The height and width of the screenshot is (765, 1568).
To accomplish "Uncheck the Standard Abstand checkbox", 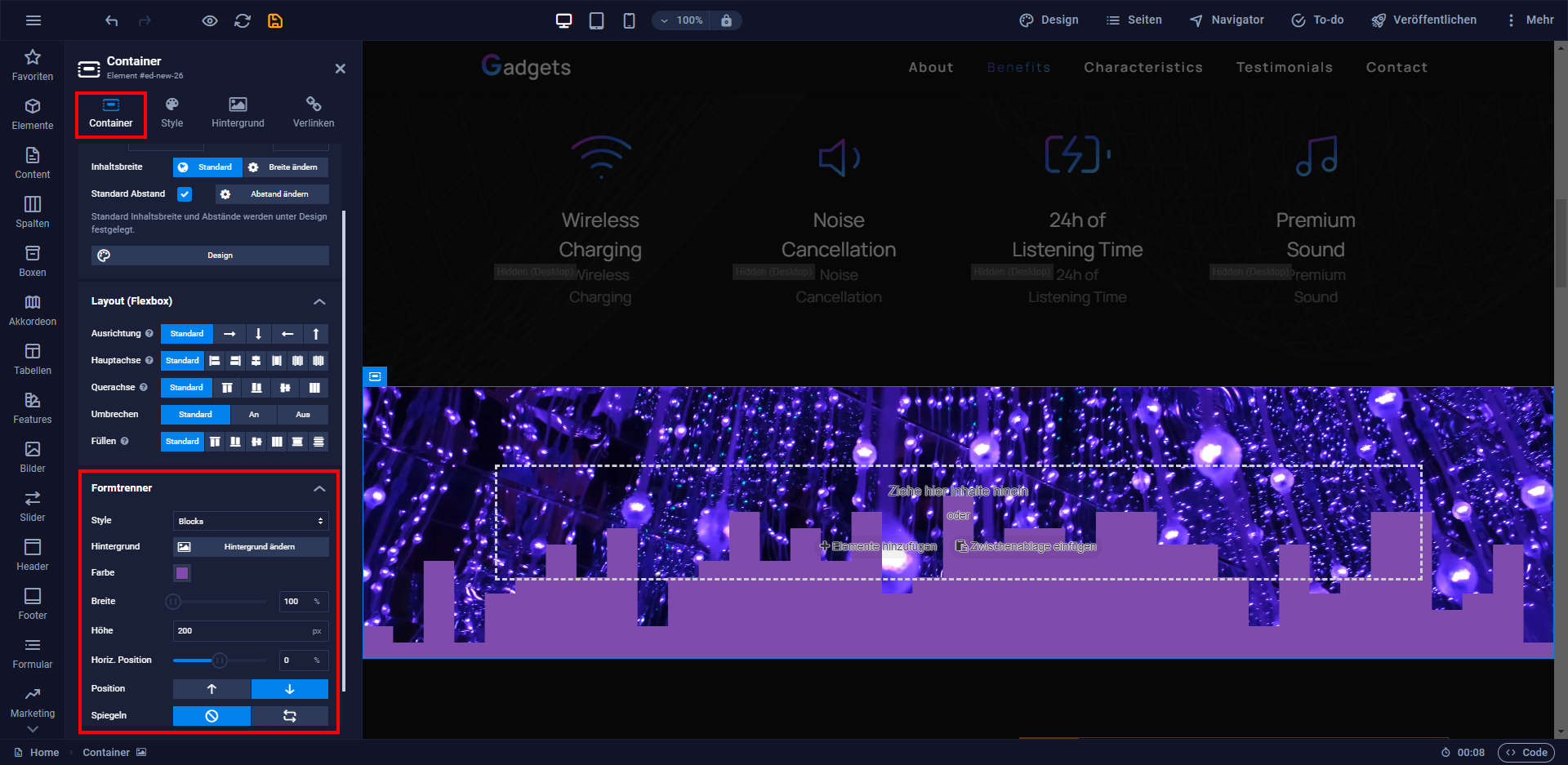I will [185, 194].
